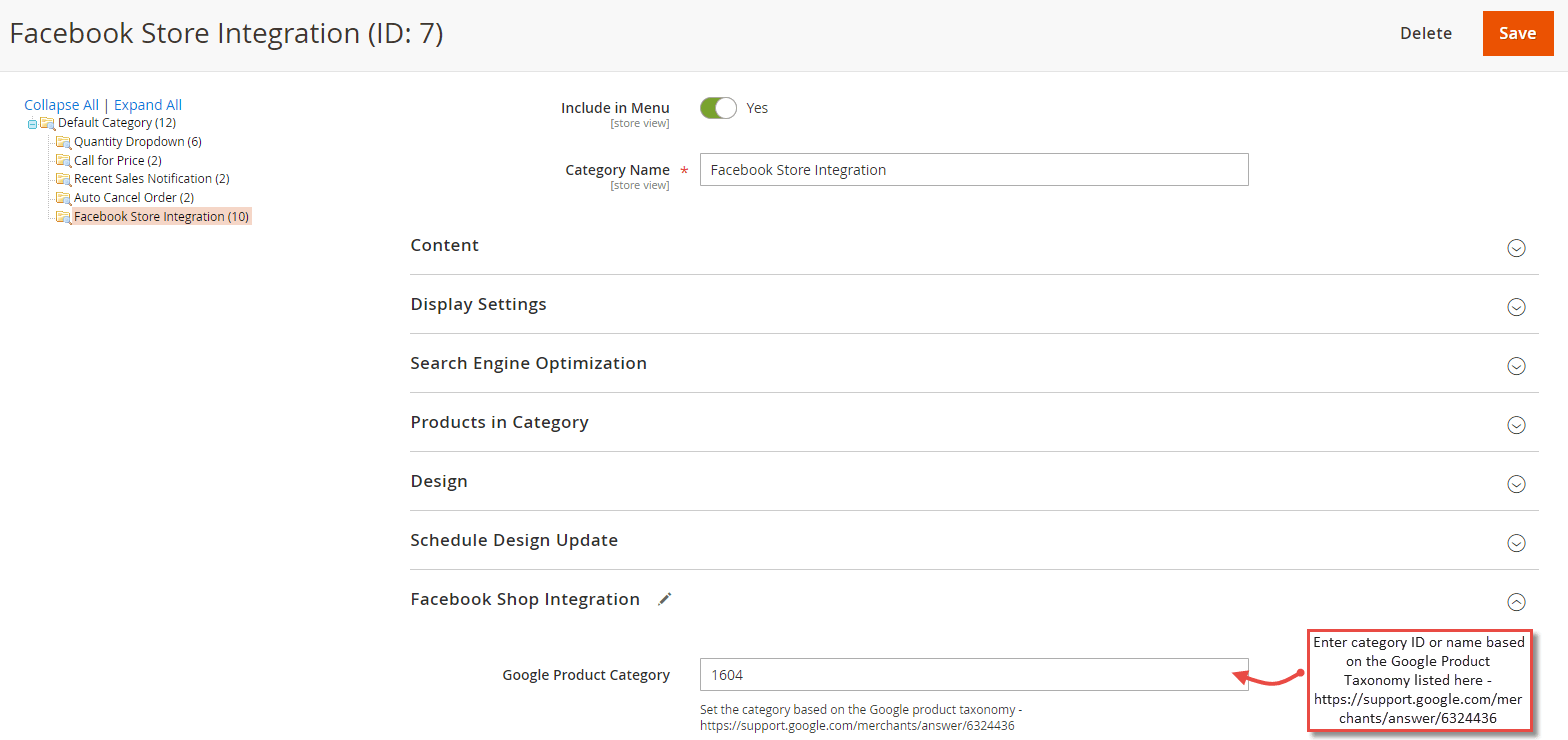Click Products in Category section title
The width and height of the screenshot is (1568, 740).
pos(500,422)
